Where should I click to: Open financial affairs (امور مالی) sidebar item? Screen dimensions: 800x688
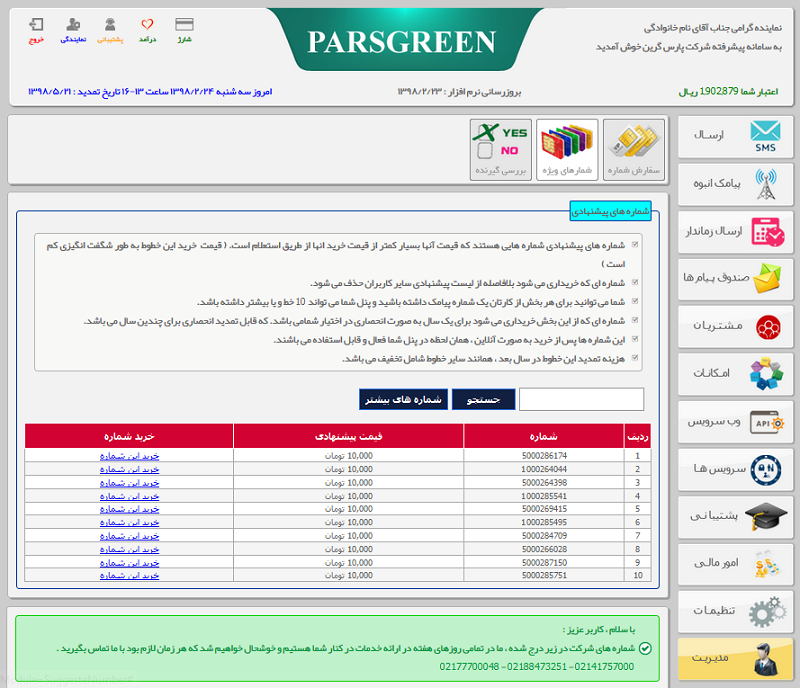(x=735, y=564)
